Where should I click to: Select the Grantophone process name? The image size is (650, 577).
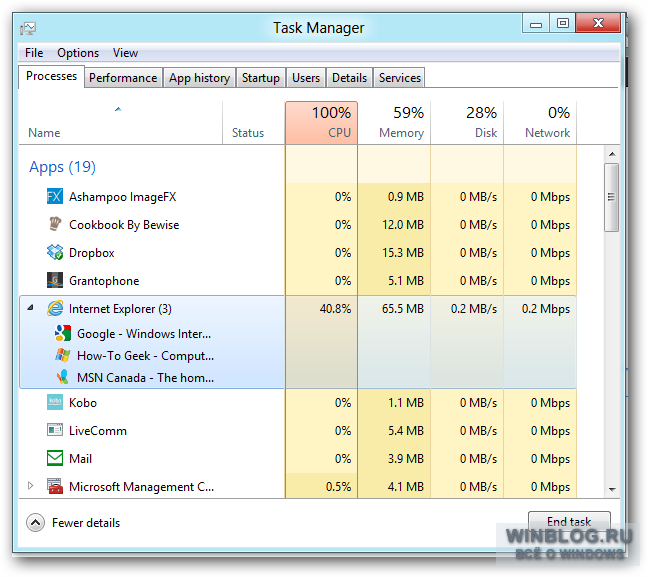[104, 281]
